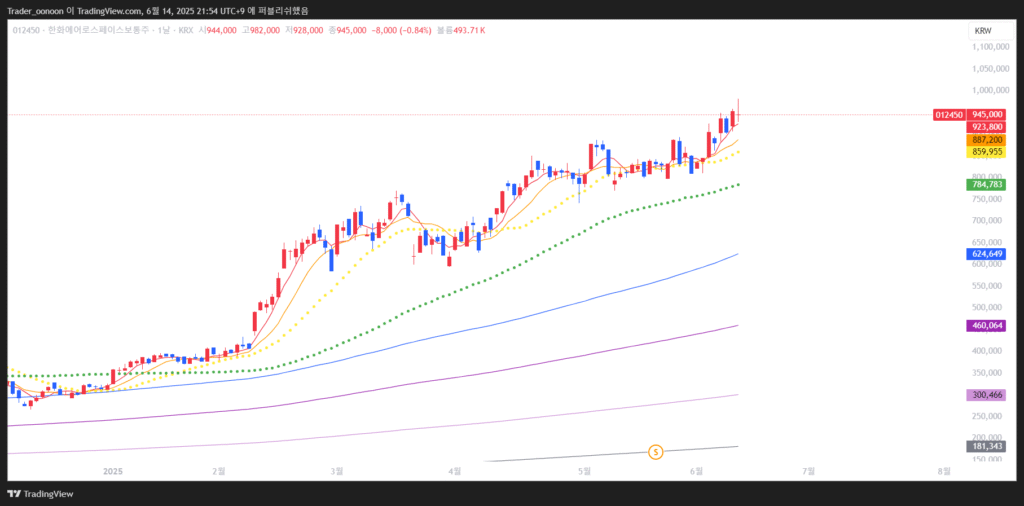
Task: Click the 1,050,000 price axis tick
Action: point(989,69)
